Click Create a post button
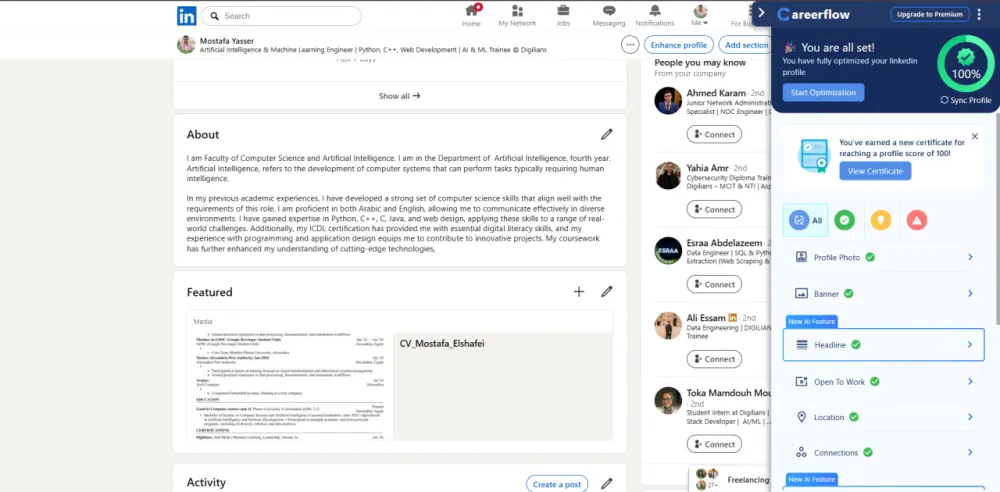The image size is (1000, 492). point(557,484)
